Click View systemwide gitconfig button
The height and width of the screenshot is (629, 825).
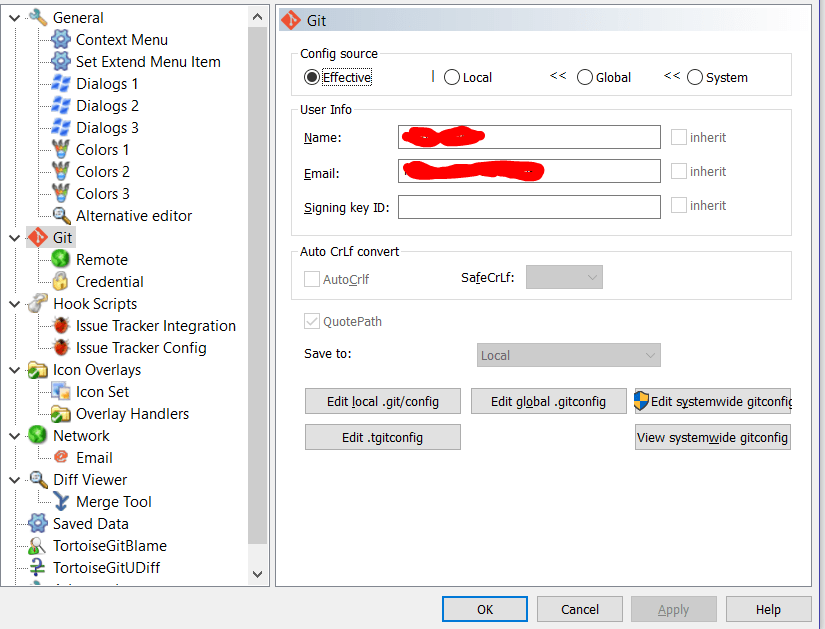click(712, 437)
